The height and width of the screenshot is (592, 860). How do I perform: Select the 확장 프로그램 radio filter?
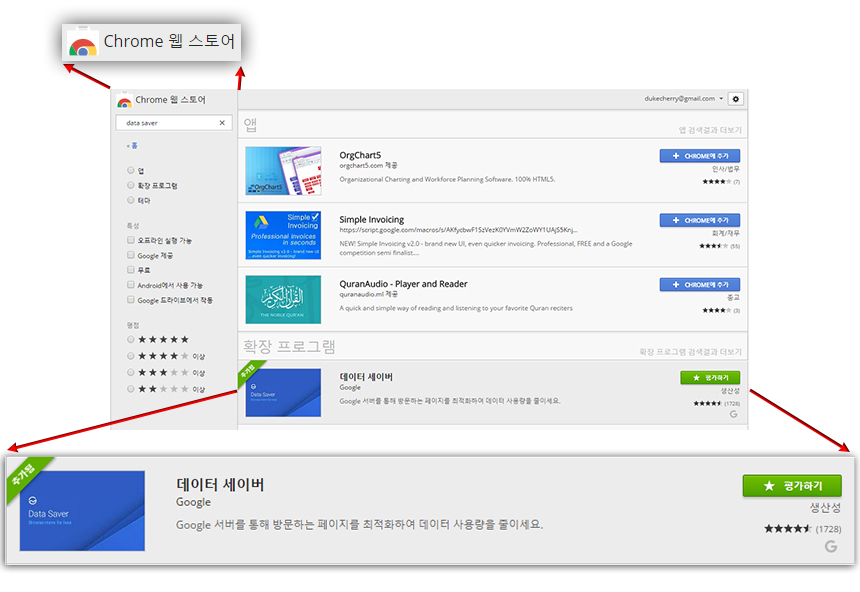tap(131, 185)
